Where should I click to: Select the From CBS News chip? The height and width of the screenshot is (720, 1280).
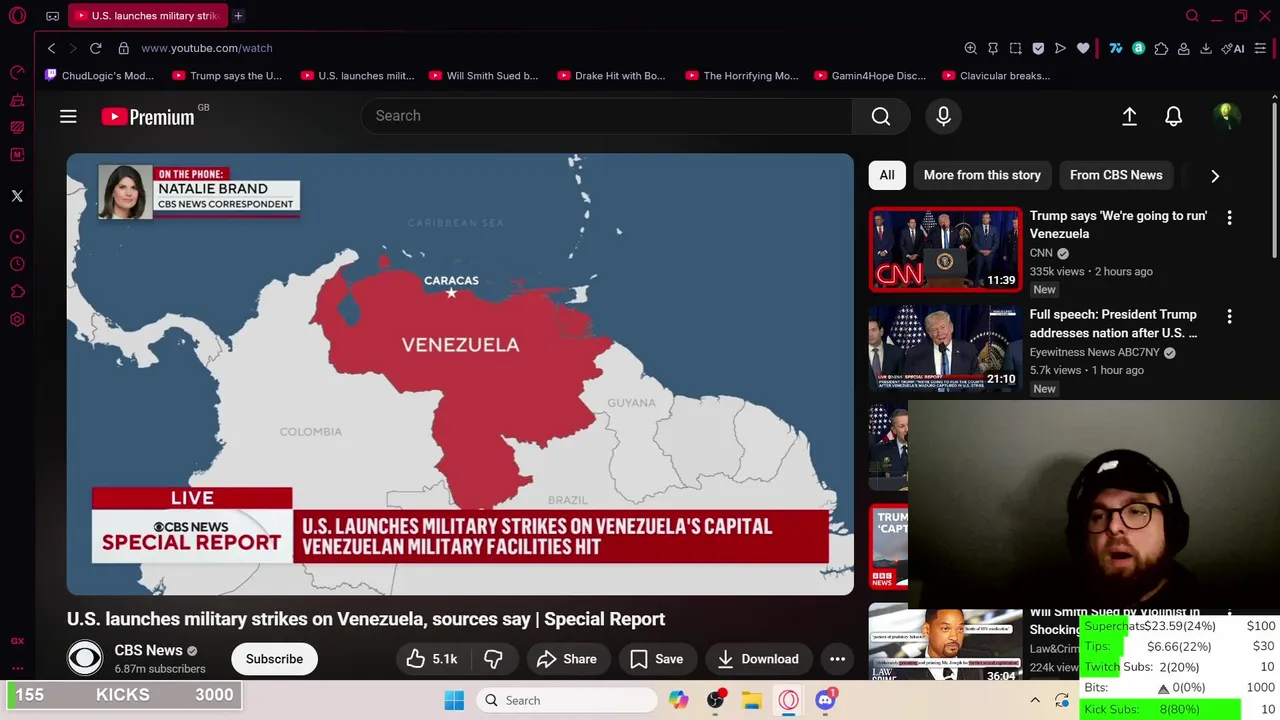(x=1116, y=175)
